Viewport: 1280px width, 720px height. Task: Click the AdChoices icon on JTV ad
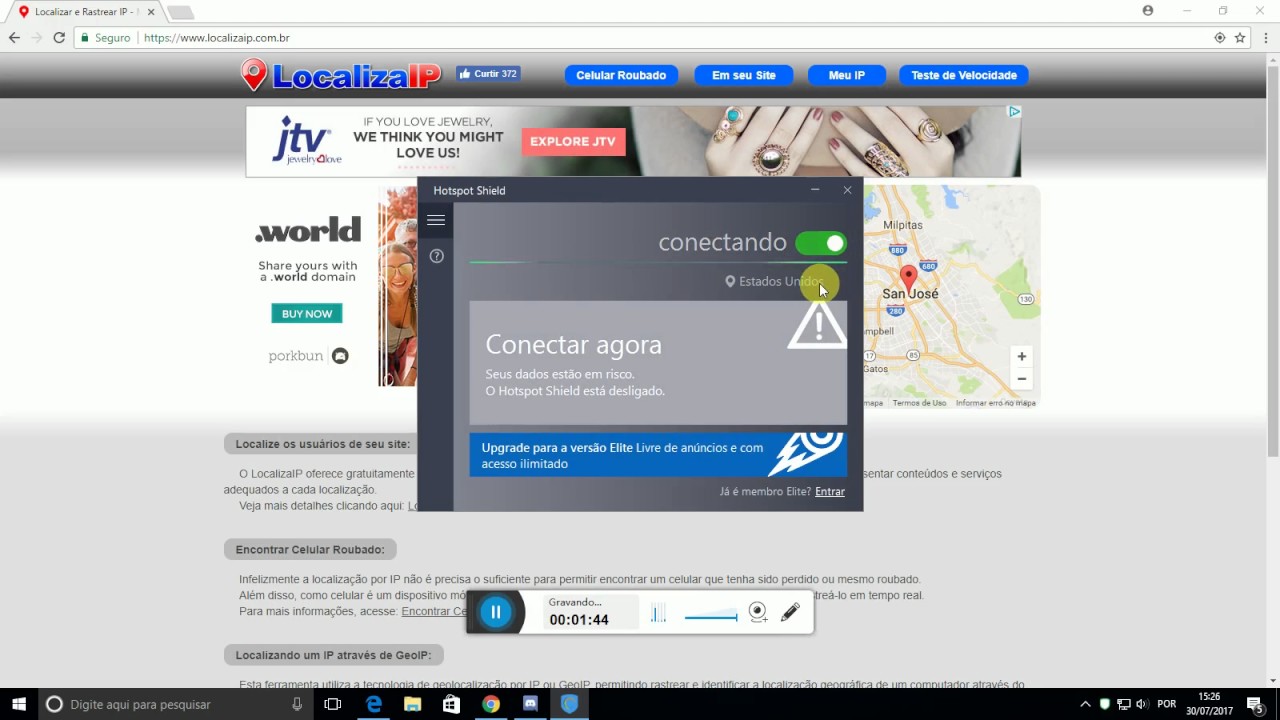tap(1014, 112)
